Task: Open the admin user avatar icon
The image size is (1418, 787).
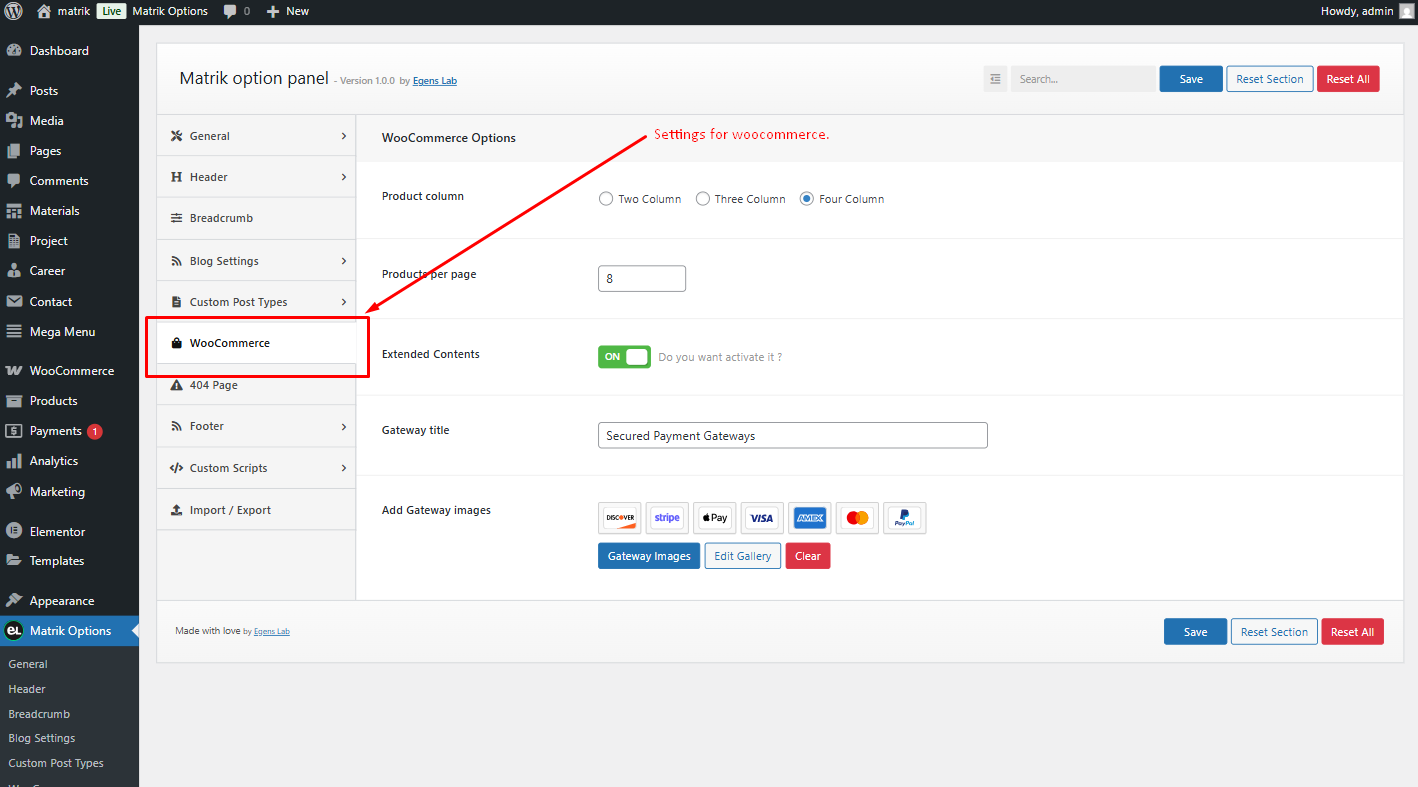Action: [1406, 11]
